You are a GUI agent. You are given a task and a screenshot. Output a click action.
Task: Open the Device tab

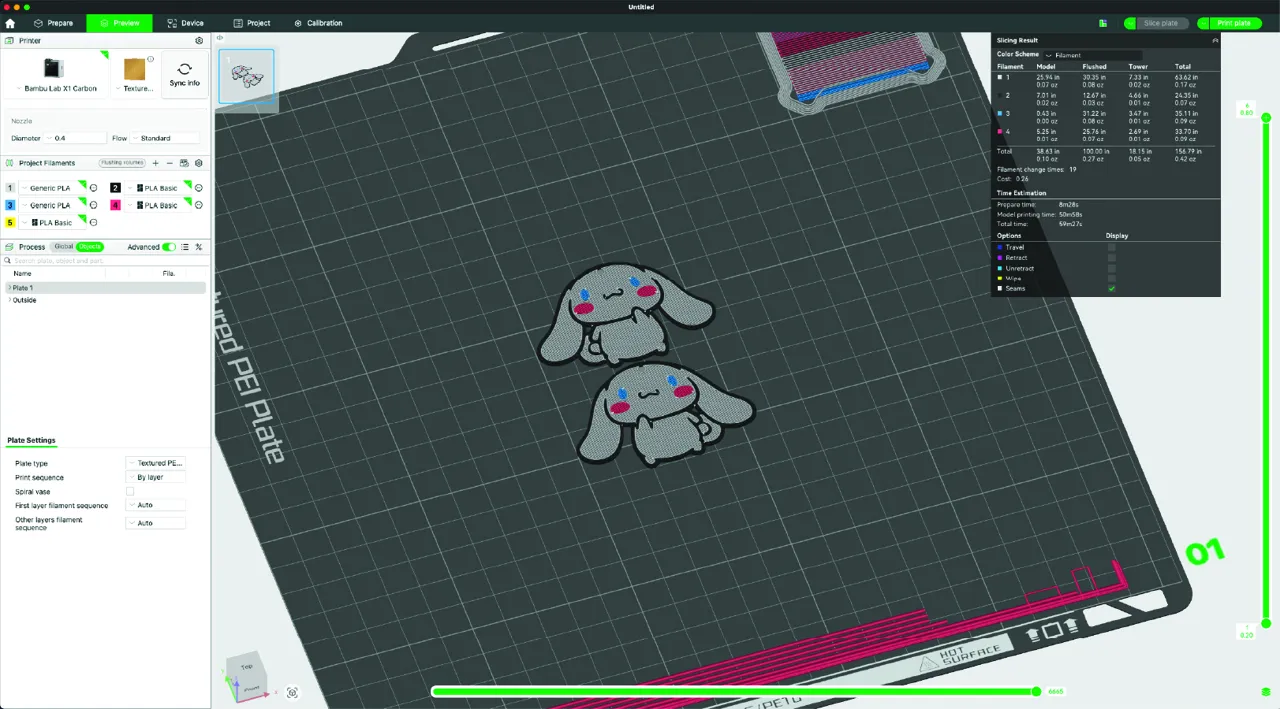185,23
